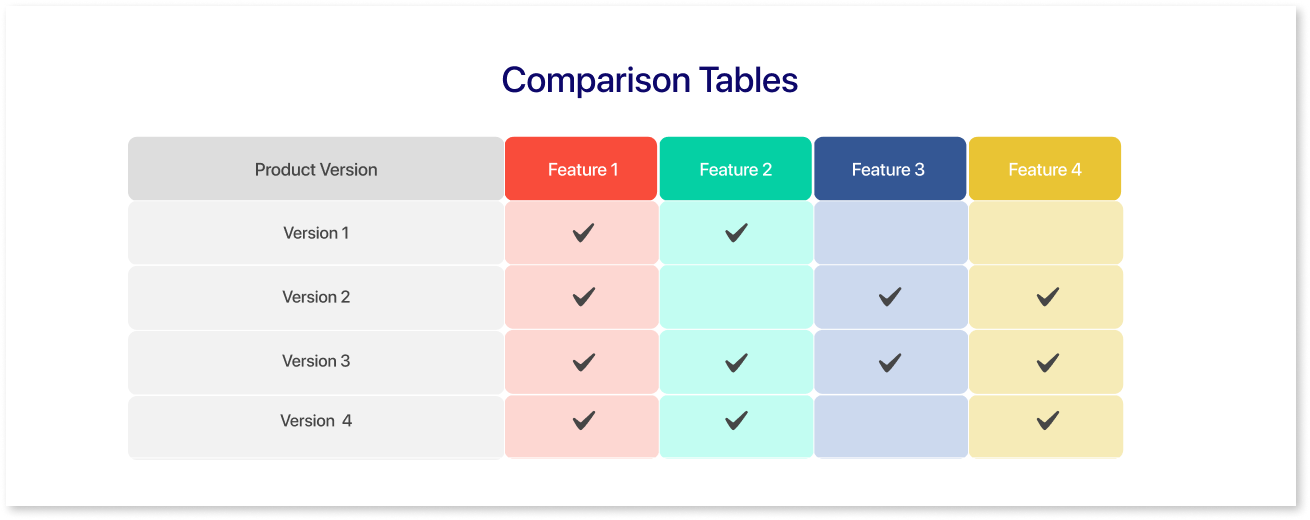Click the Comparison Tables title
1310x520 pixels.
click(650, 80)
